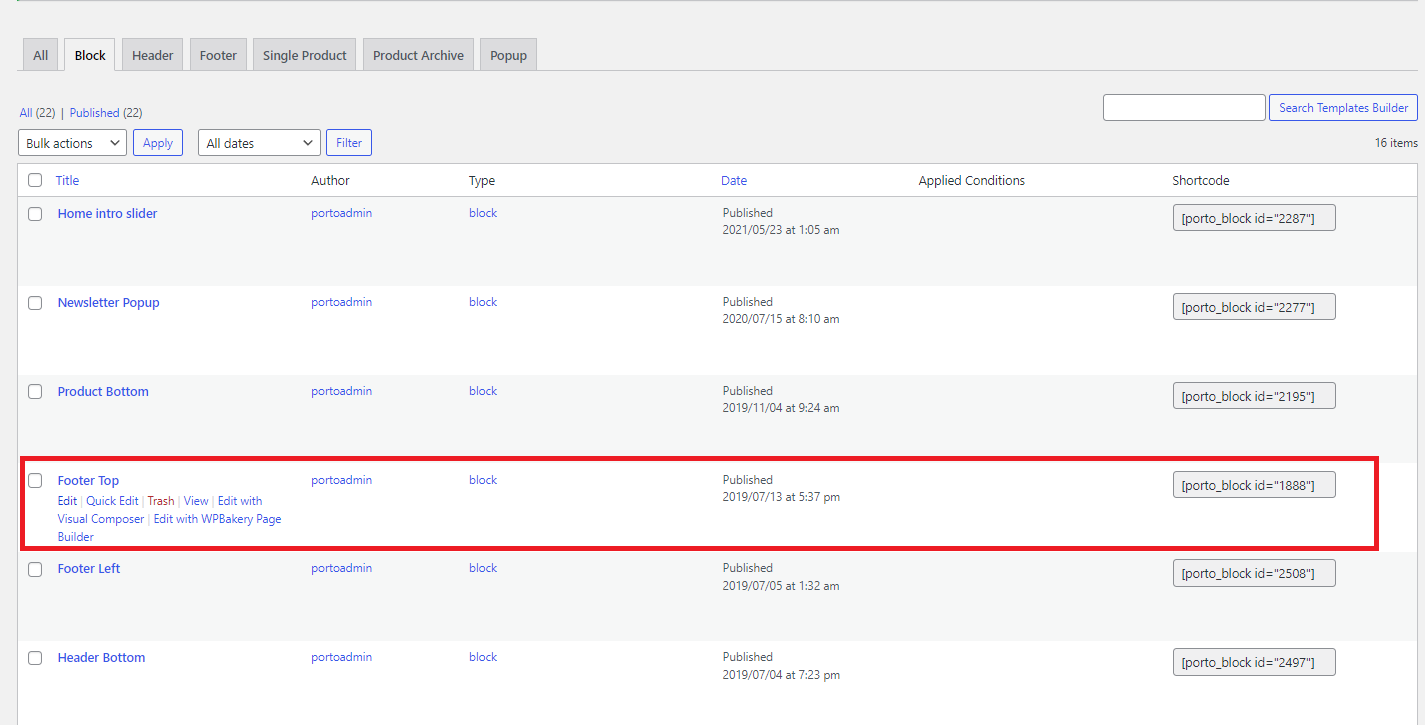Click portoadmin author in Footer Top row
Screen dimensions: 1425x725
(x=341, y=480)
